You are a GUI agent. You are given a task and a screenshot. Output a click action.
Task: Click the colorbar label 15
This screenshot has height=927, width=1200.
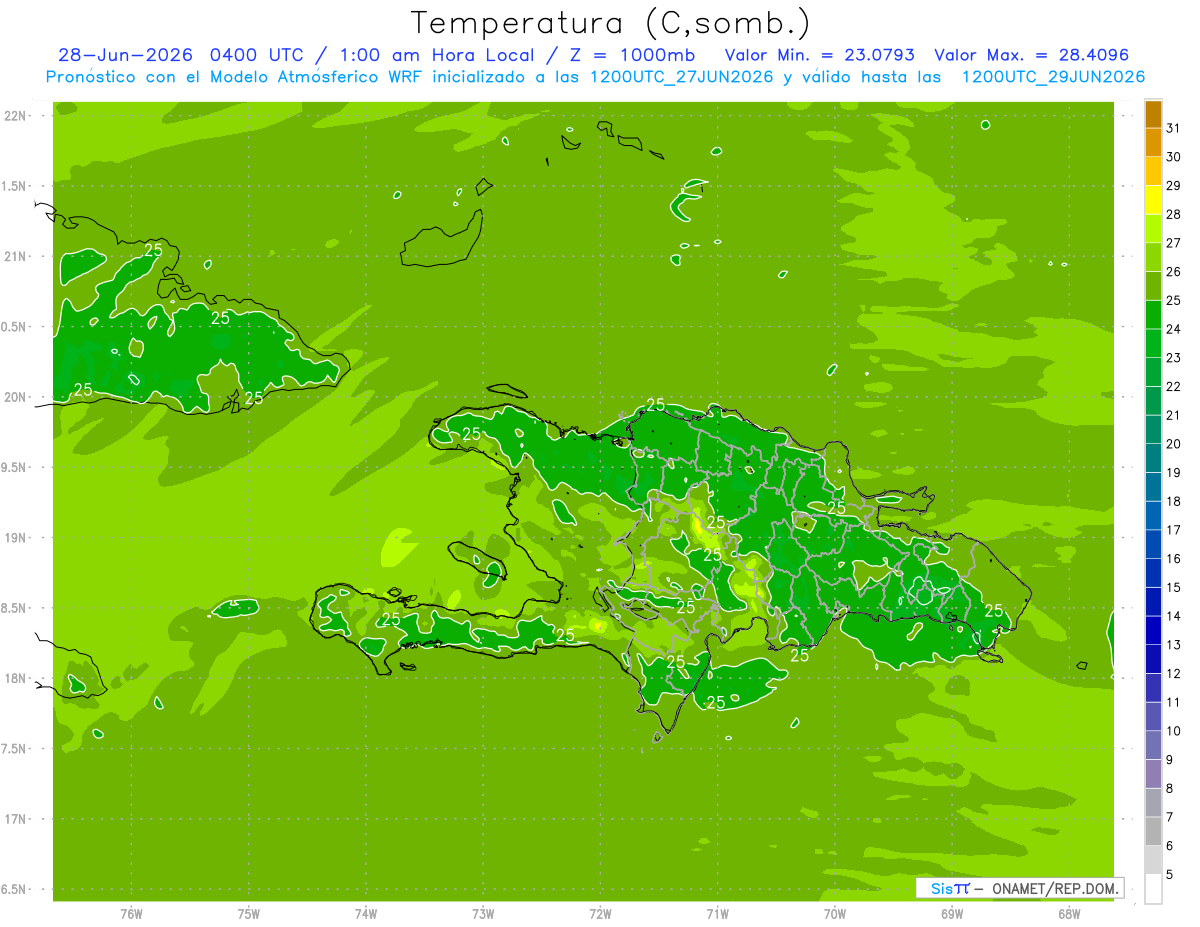point(1173,588)
